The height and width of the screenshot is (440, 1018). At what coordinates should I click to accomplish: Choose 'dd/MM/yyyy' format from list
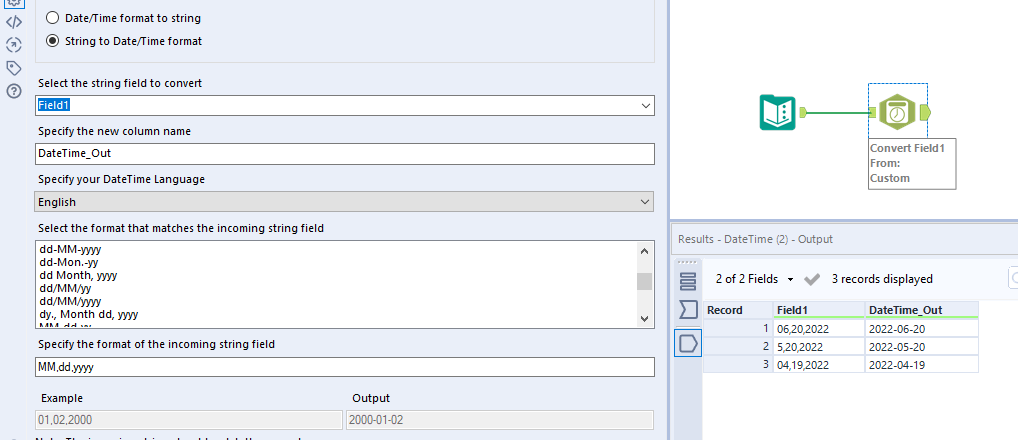pos(69,301)
